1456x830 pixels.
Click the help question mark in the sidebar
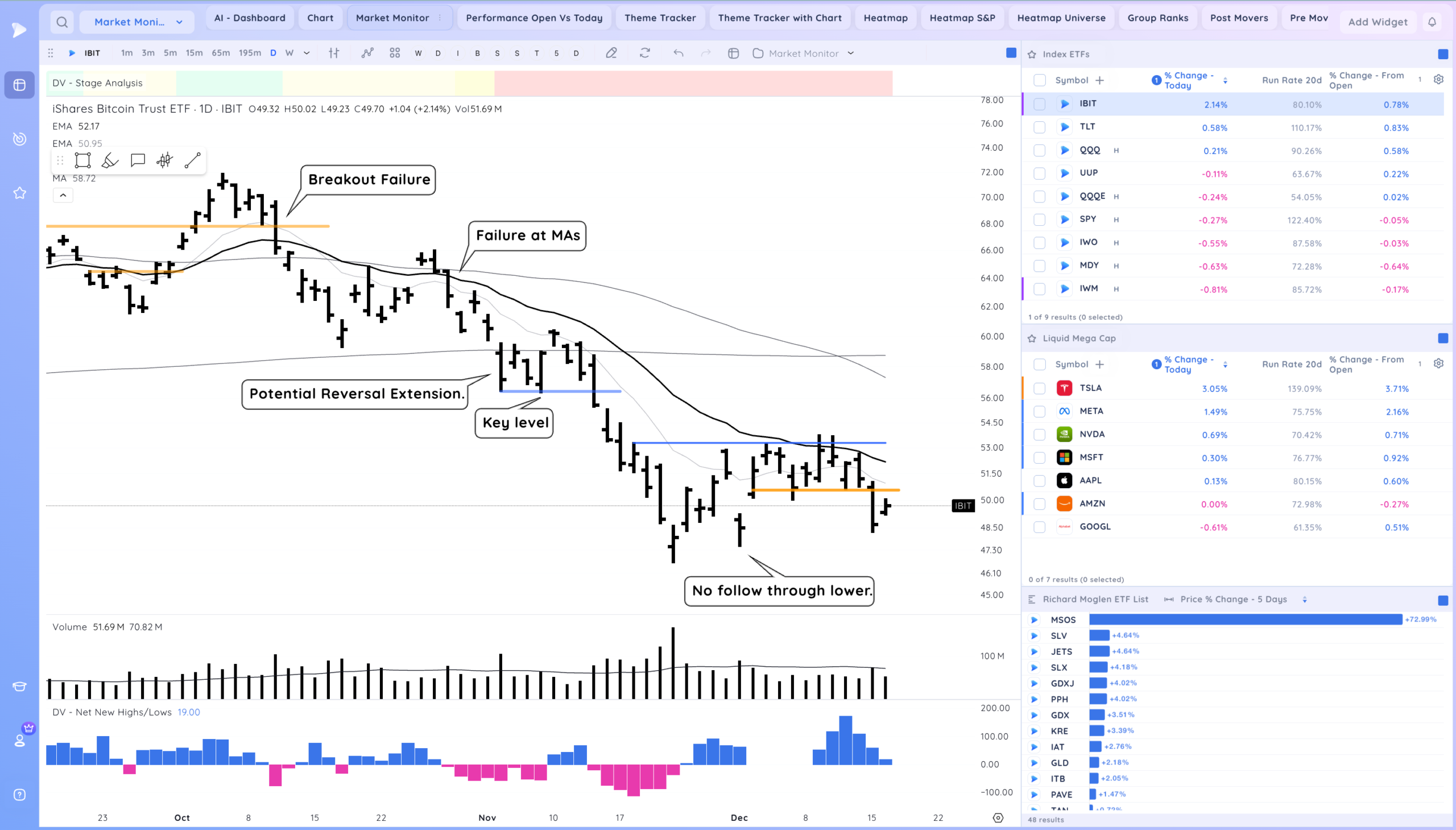point(19,795)
